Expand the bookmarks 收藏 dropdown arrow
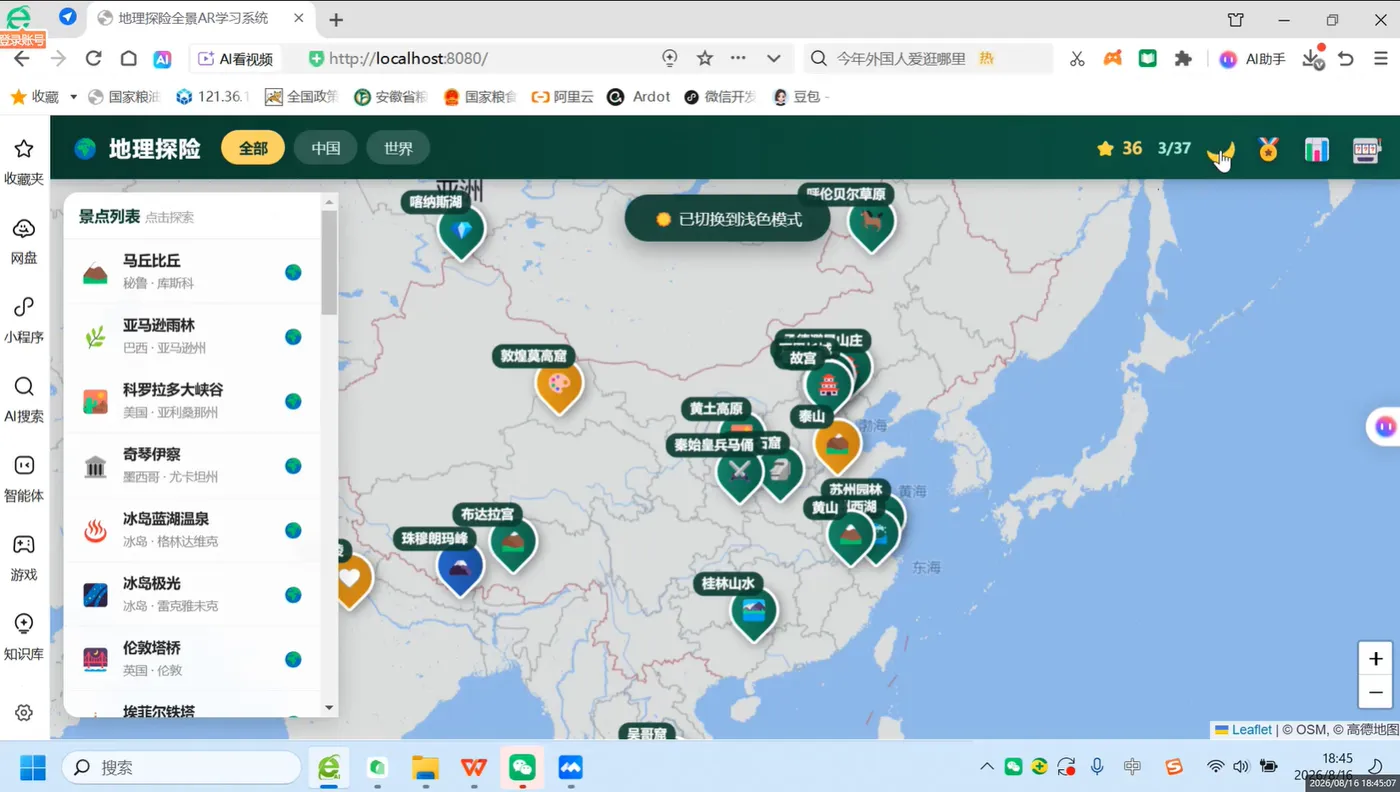This screenshot has width=1400, height=792. coord(73,97)
